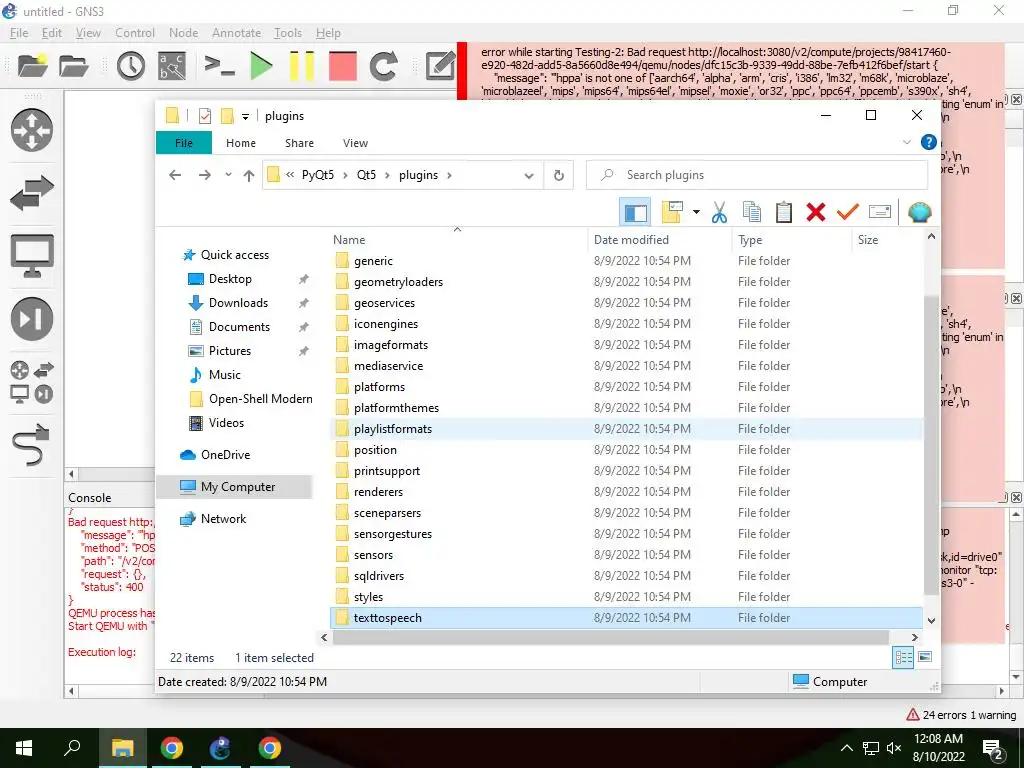
Task: Click the red X Delete icon
Action: 816,212
